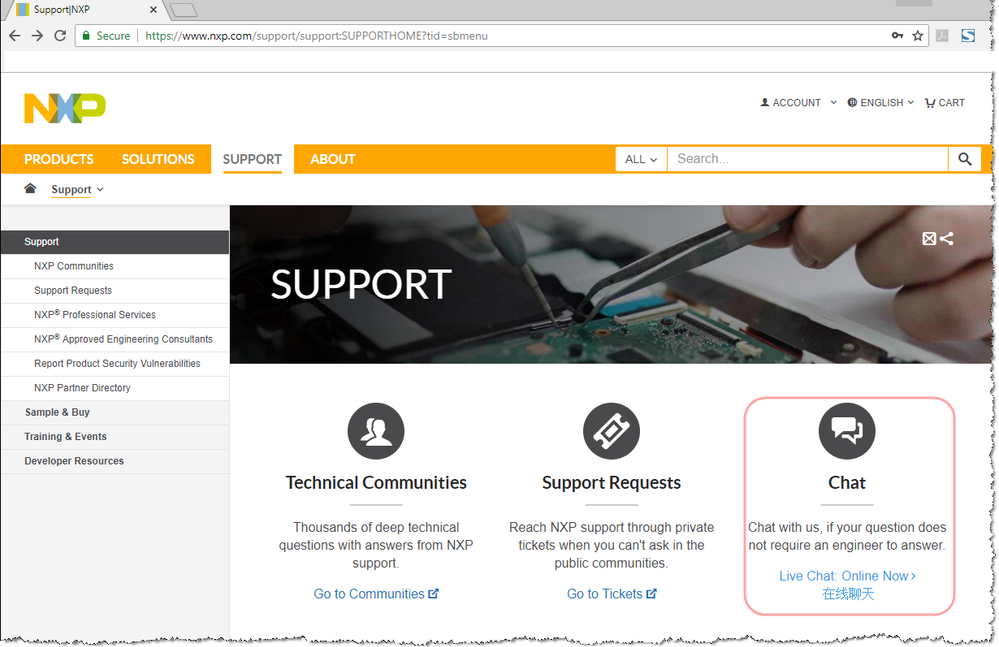This screenshot has width=999, height=647.
Task: Click the blue browser extension icon
Action: [x=968, y=36]
